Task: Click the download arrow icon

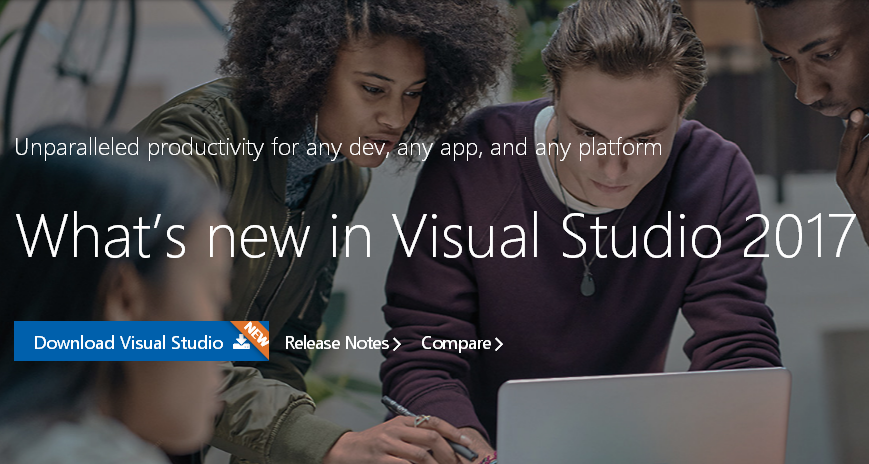Action: click(241, 342)
